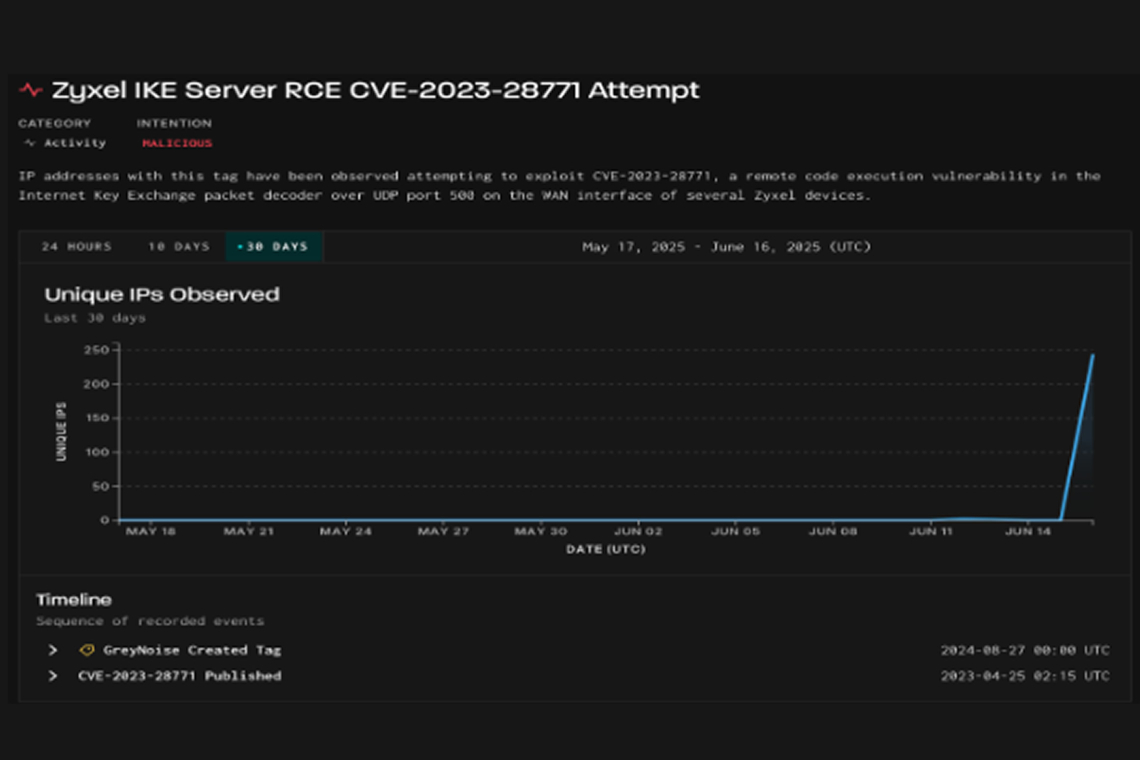This screenshot has height=760, width=1140.
Task: Click the Last 30 days subtitle
Action: [x=95, y=318]
